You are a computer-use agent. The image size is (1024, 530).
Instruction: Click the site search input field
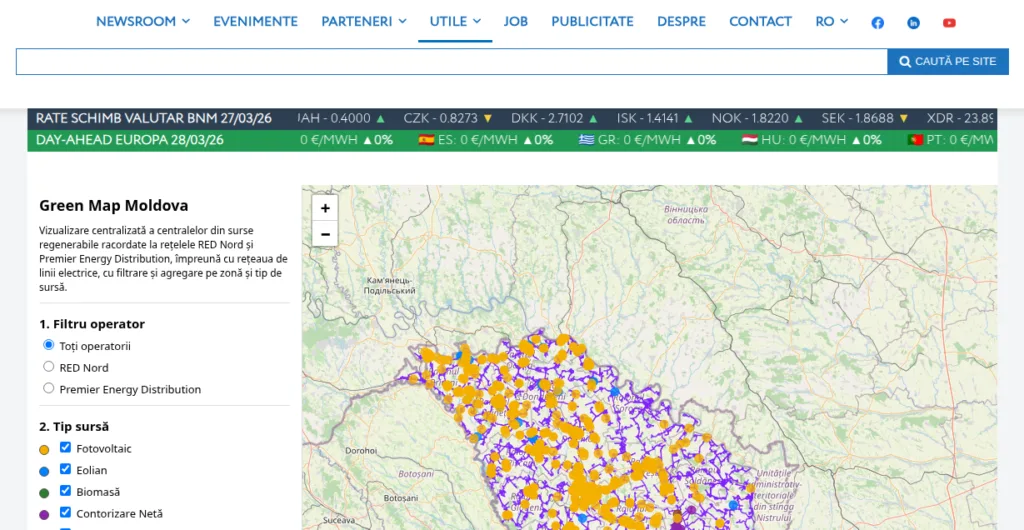click(450, 62)
